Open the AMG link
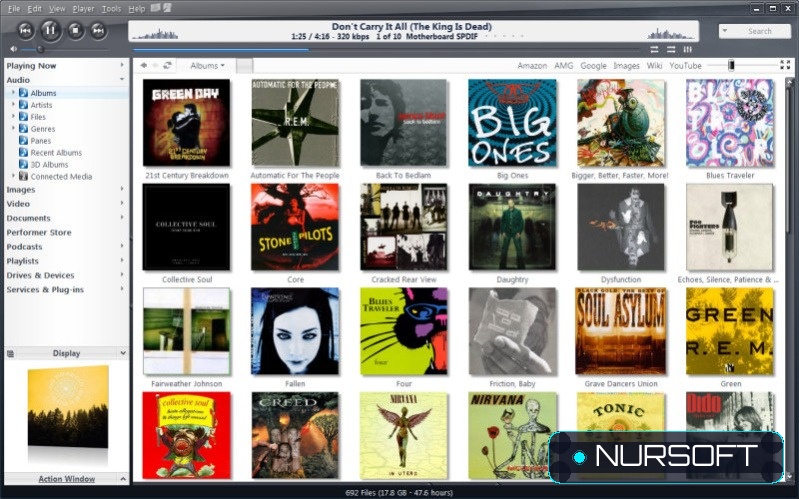 564,66
